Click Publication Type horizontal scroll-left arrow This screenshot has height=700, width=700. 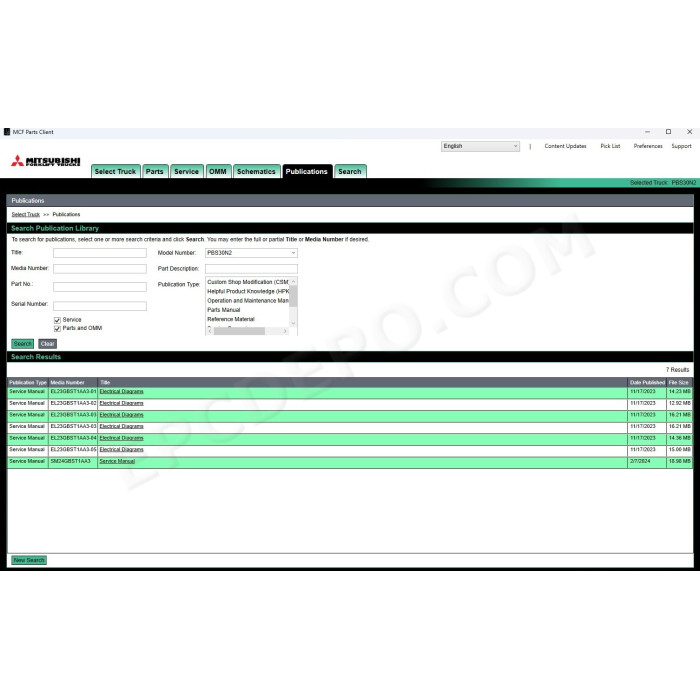[210, 331]
